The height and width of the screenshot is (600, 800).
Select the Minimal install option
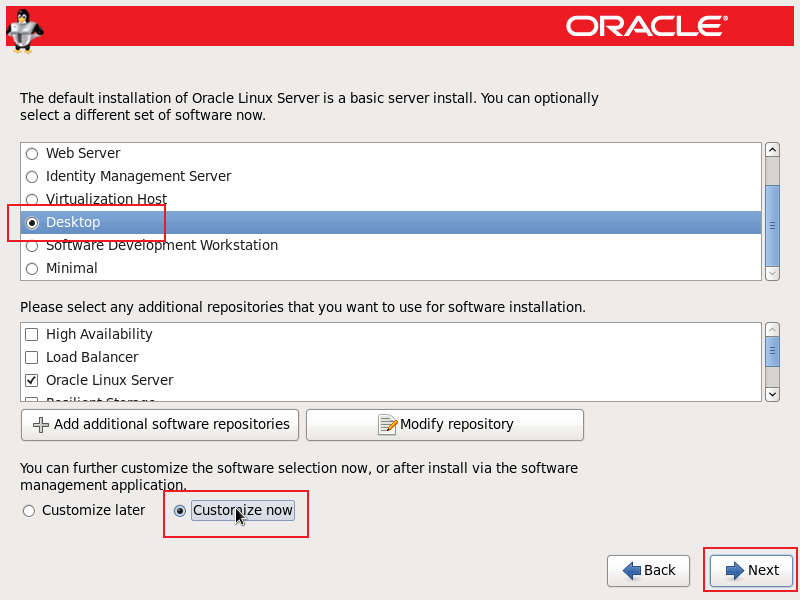[x=32, y=269]
